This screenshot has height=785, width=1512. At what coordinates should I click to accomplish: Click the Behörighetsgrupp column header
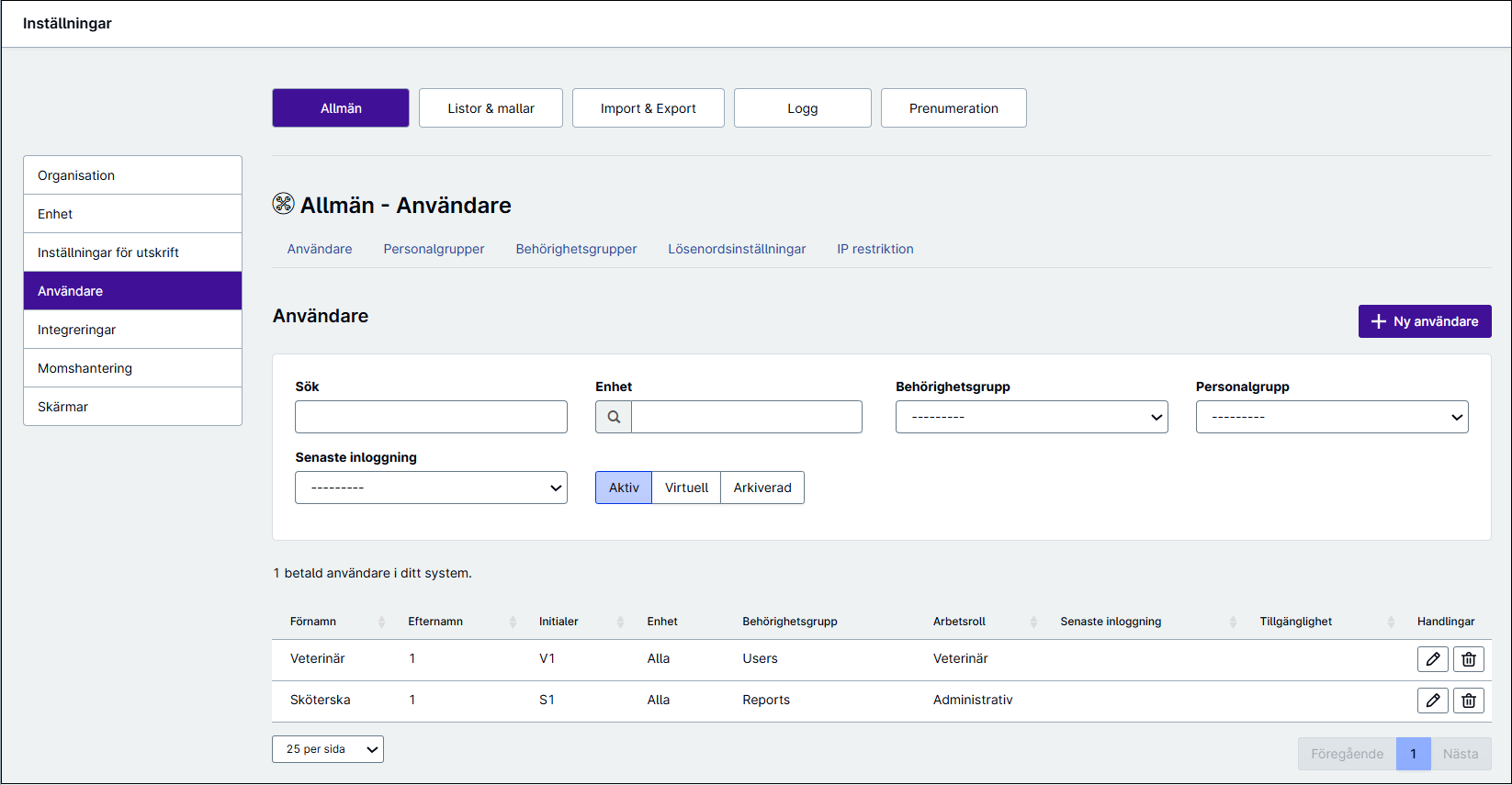tap(790, 622)
